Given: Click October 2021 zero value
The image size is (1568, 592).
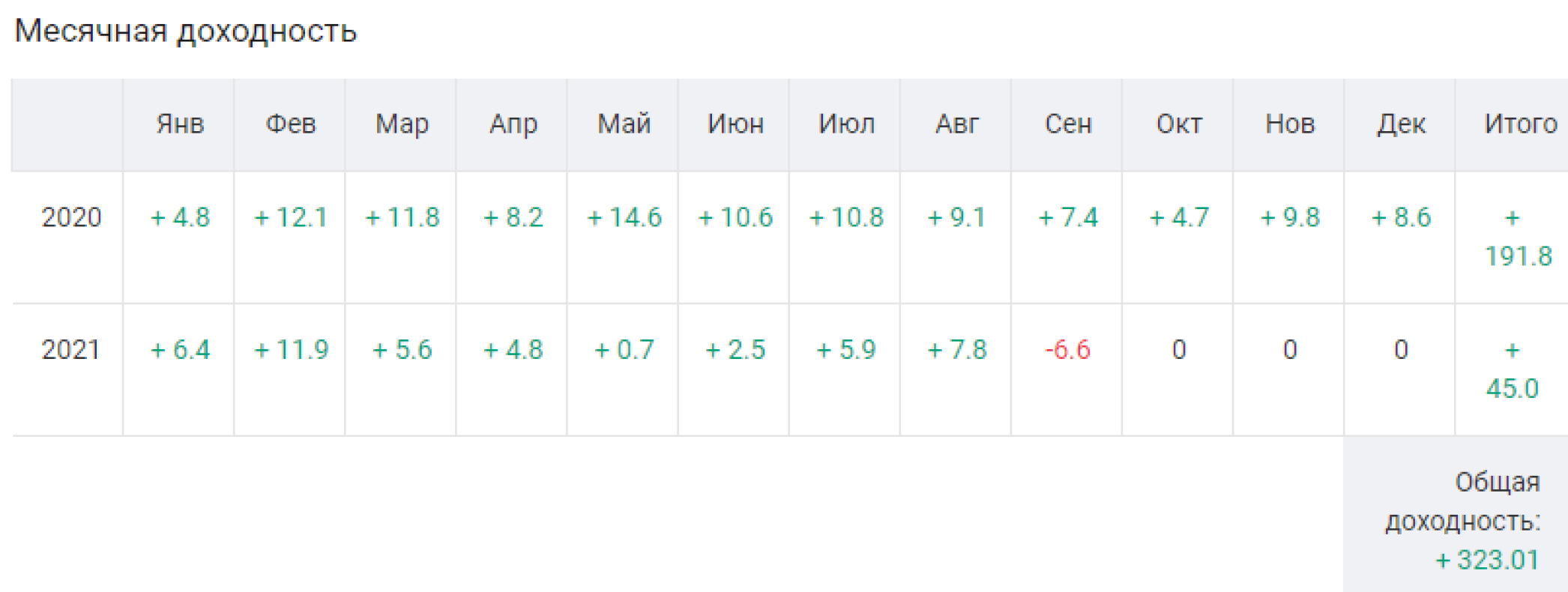Looking at the screenshot, I should (1179, 350).
